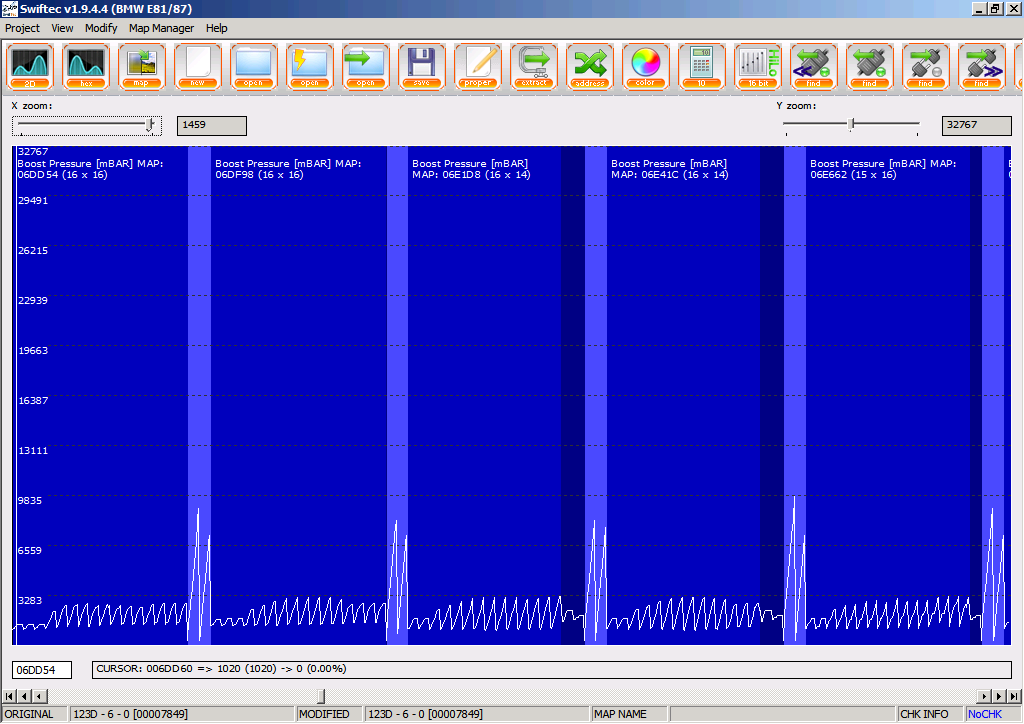Click the find icon with double right arrows
Viewport: 1024px width, 724px height.
982,67
